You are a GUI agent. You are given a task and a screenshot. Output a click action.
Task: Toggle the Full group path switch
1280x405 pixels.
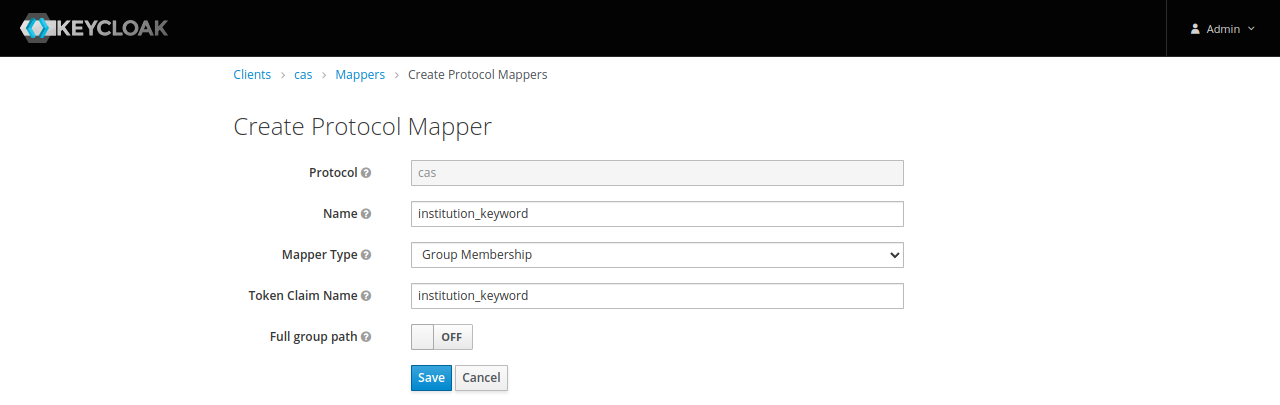coord(442,337)
